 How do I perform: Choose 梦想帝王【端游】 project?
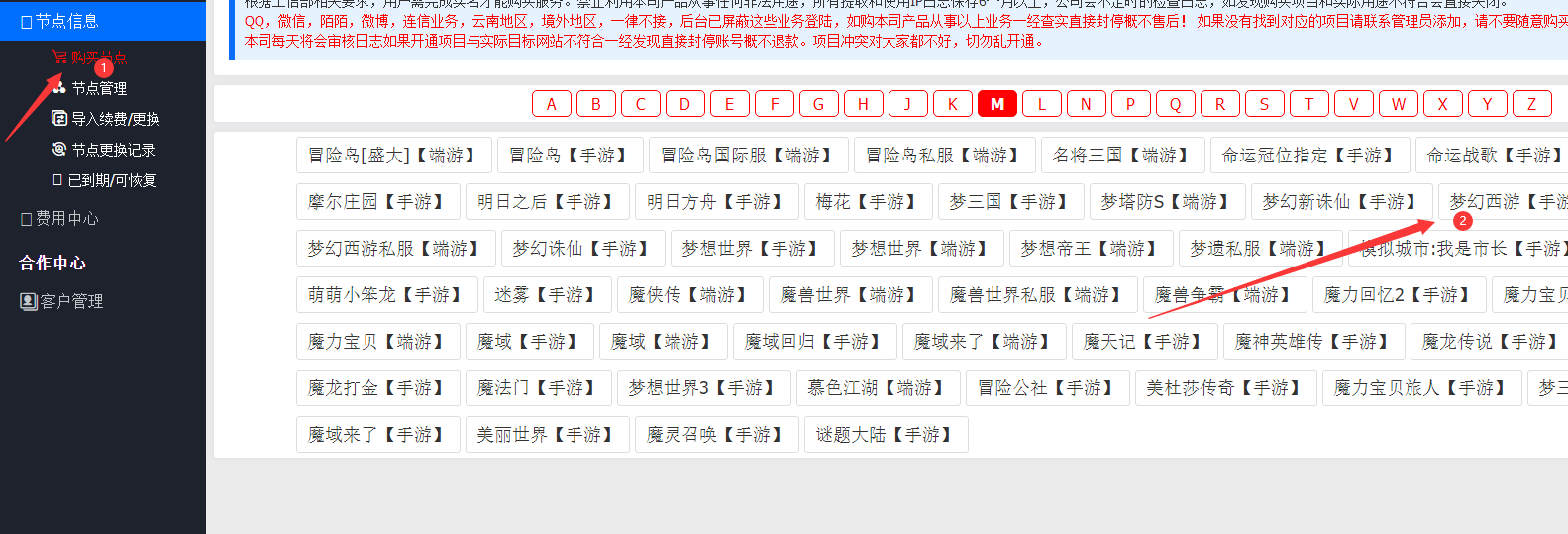1092,249
